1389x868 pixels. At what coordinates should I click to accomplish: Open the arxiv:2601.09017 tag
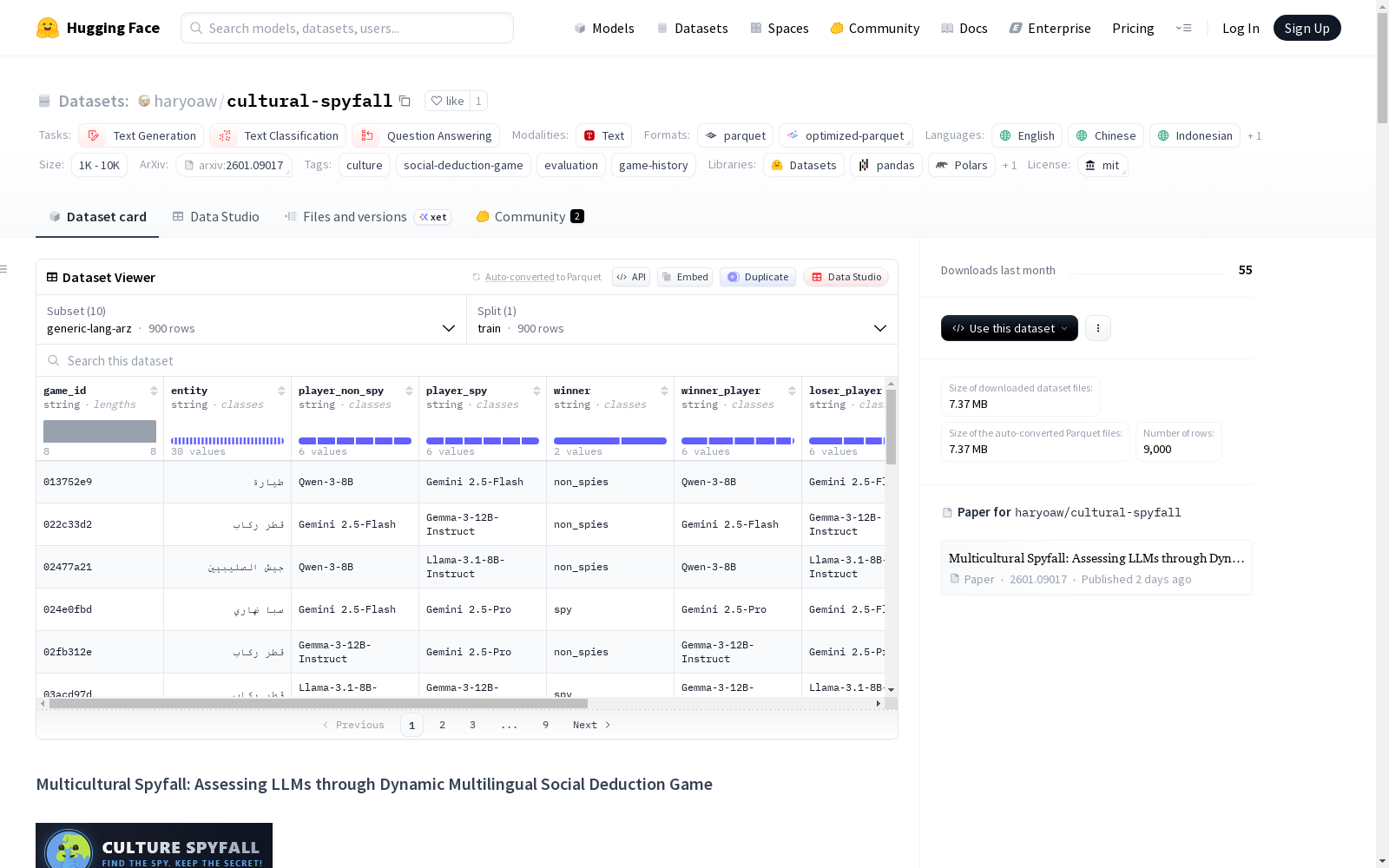click(234, 165)
